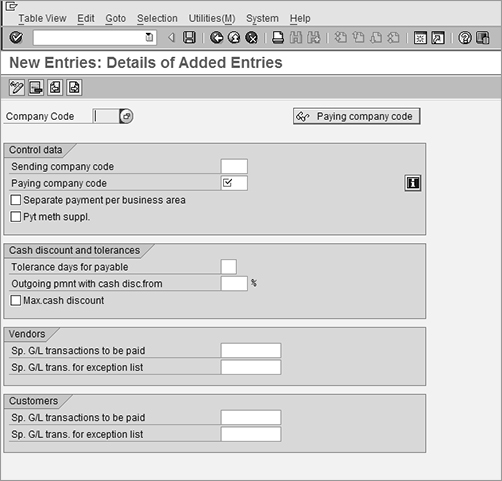This screenshot has width=502, height=481.
Task: Click the command entry field in toolbar
Action: tap(95, 38)
